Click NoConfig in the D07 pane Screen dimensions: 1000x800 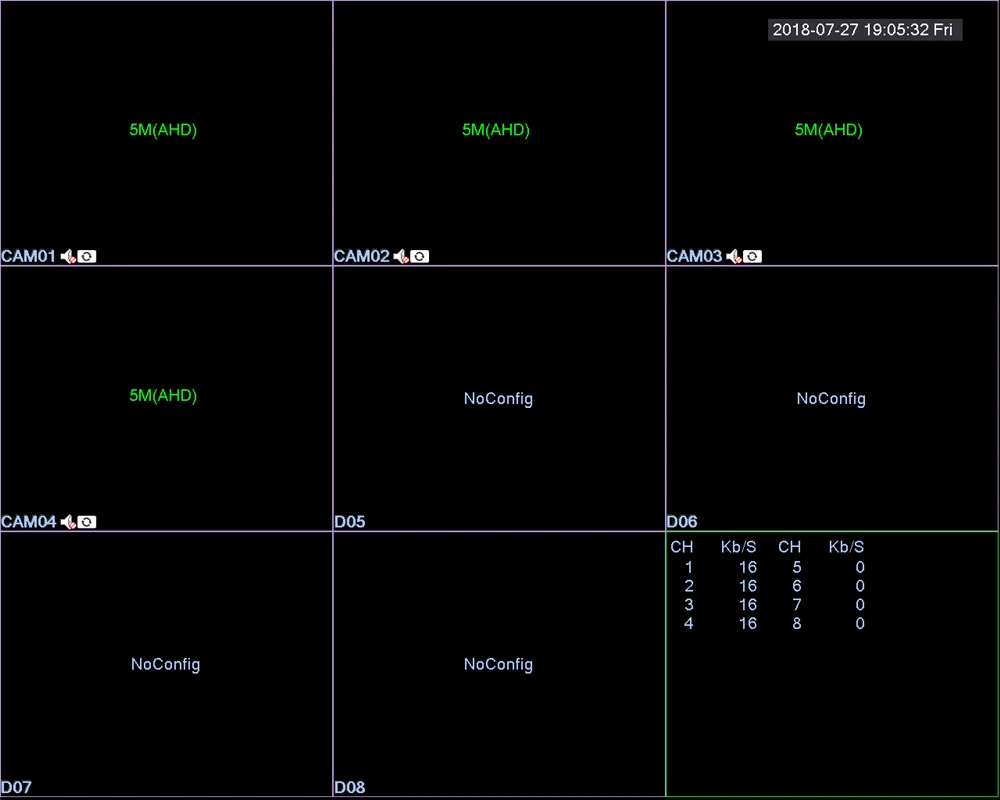click(165, 664)
